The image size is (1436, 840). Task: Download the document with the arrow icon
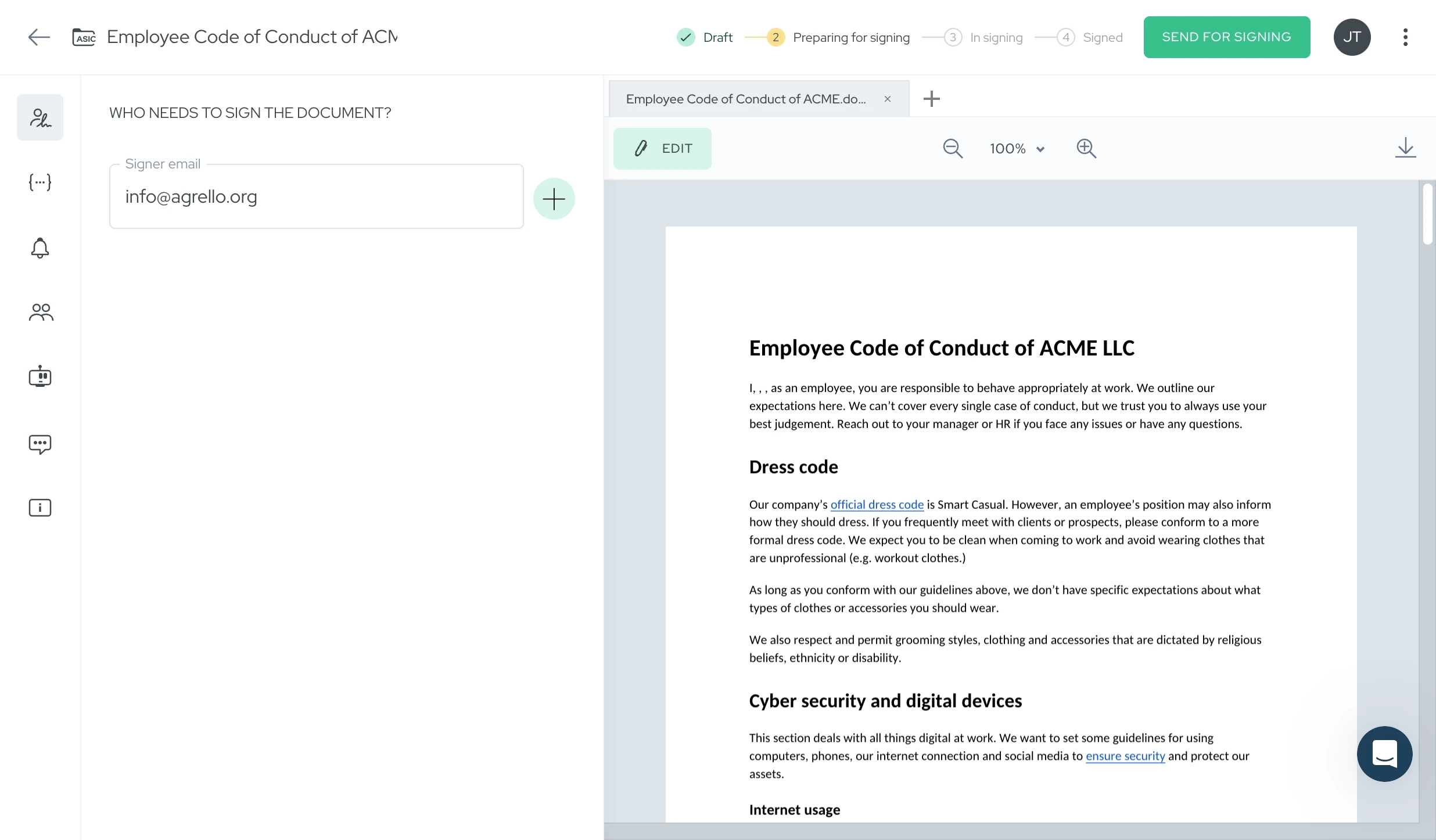pos(1405,148)
